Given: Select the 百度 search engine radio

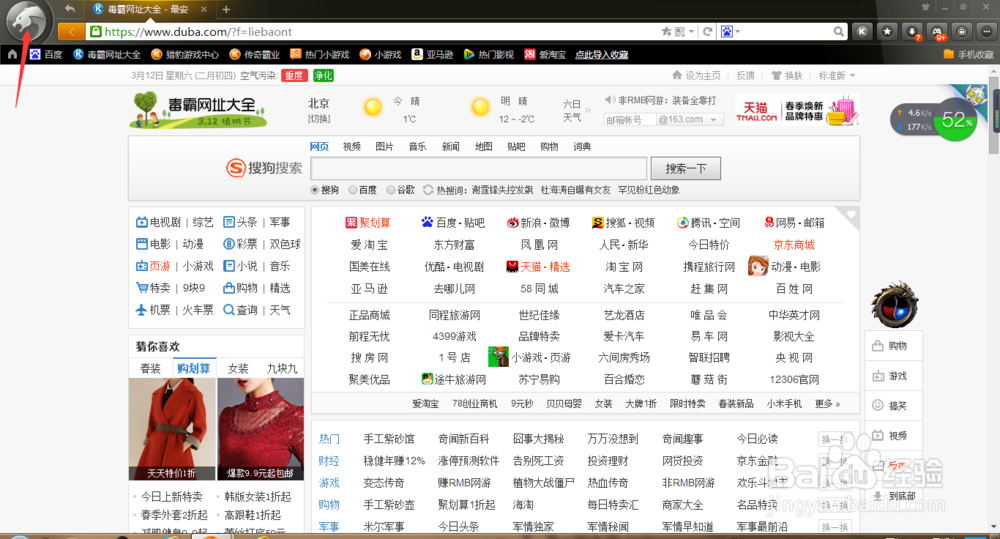Looking at the screenshot, I should pyautogui.click(x=353, y=189).
